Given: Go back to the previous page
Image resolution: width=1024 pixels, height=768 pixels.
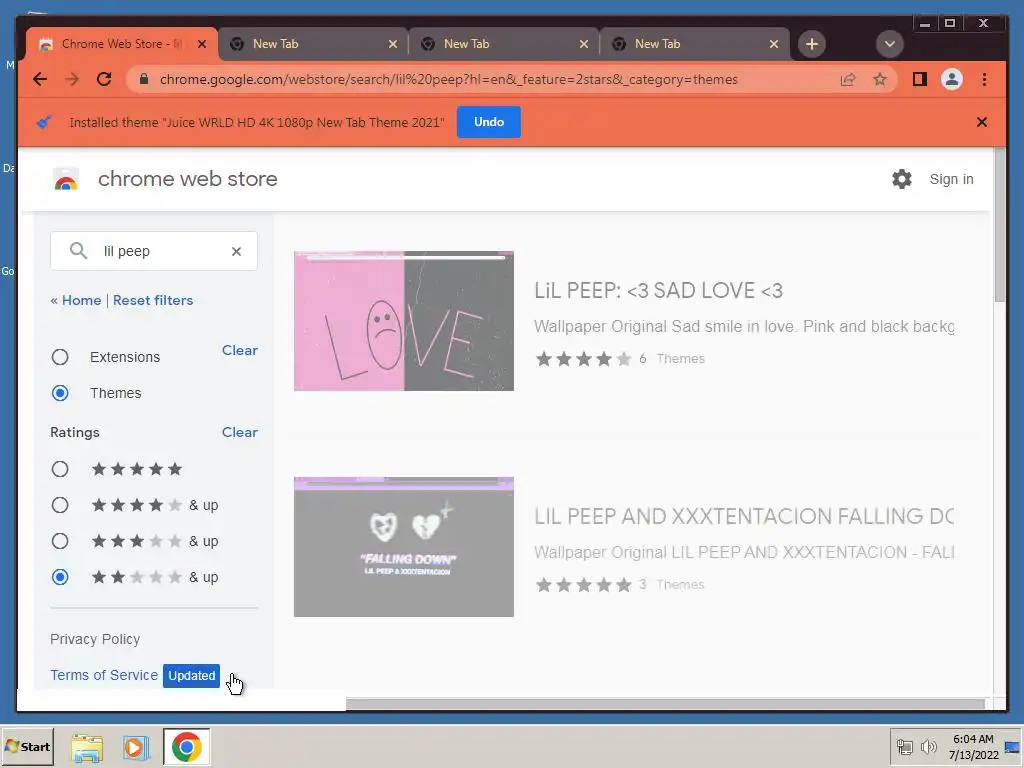Looking at the screenshot, I should point(40,80).
